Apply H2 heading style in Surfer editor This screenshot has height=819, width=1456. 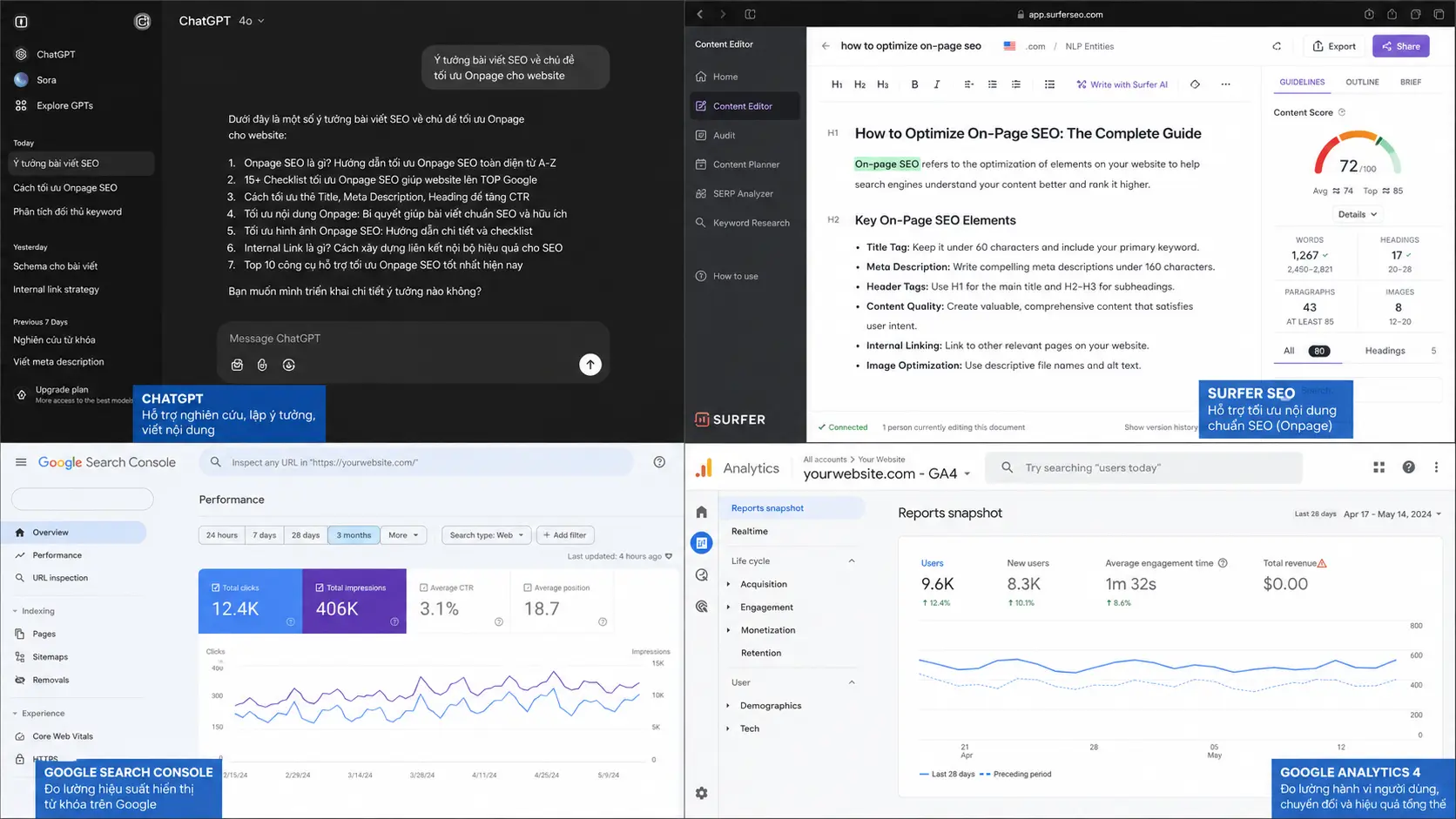coord(859,84)
